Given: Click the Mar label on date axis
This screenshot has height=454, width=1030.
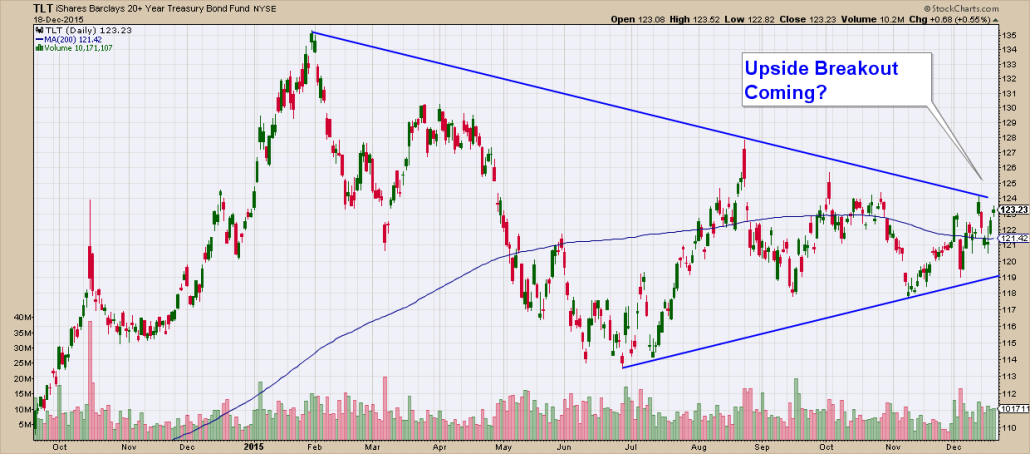Looking at the screenshot, I should pyautogui.click(x=372, y=447).
